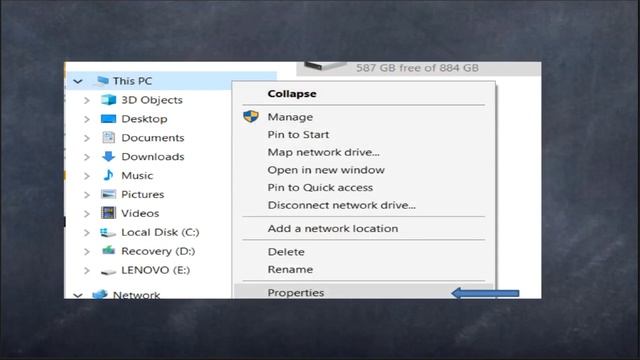Choose Delete from the context menu
Screen dimensions: 640x360
[x=286, y=252]
